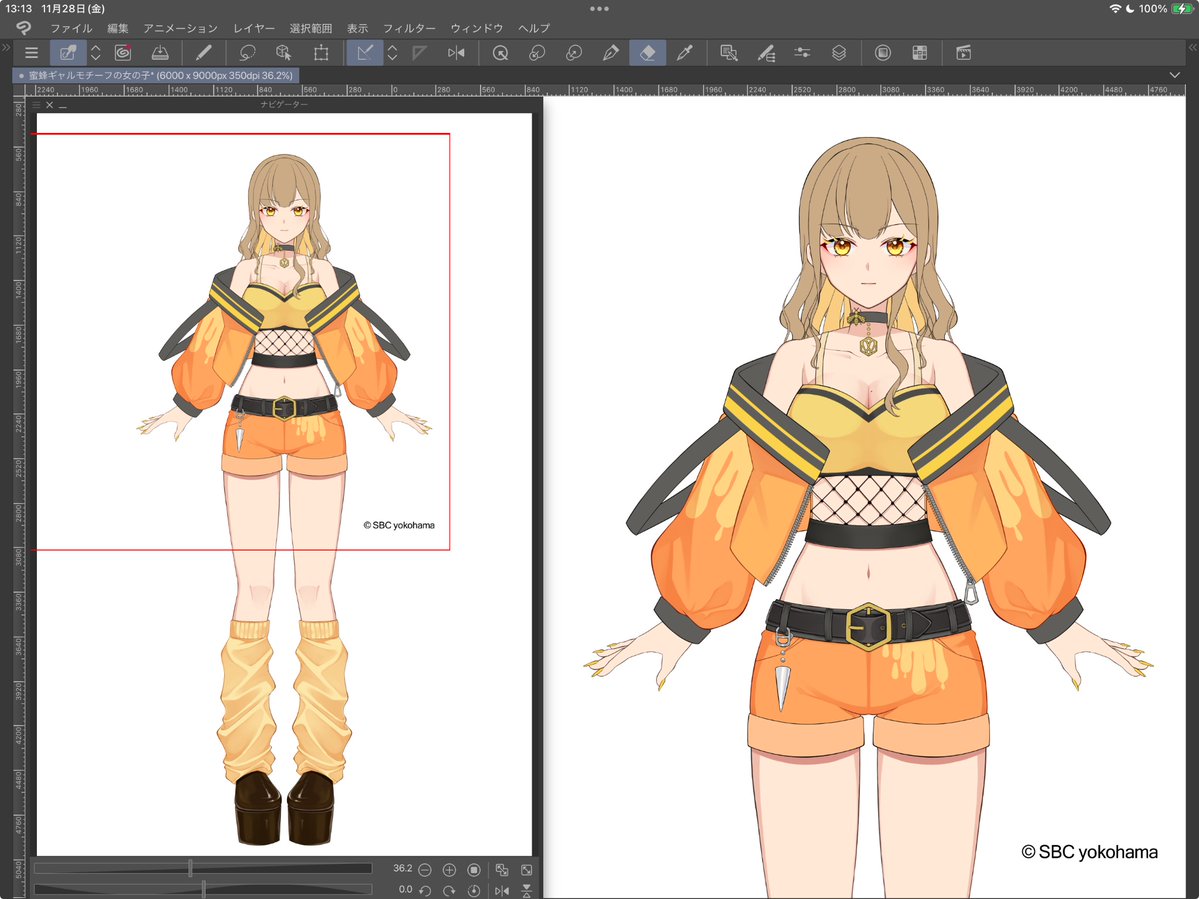Screen dimensions: 1199x899
Task: Zoom in with the plus button in Navigator
Action: 450,870
